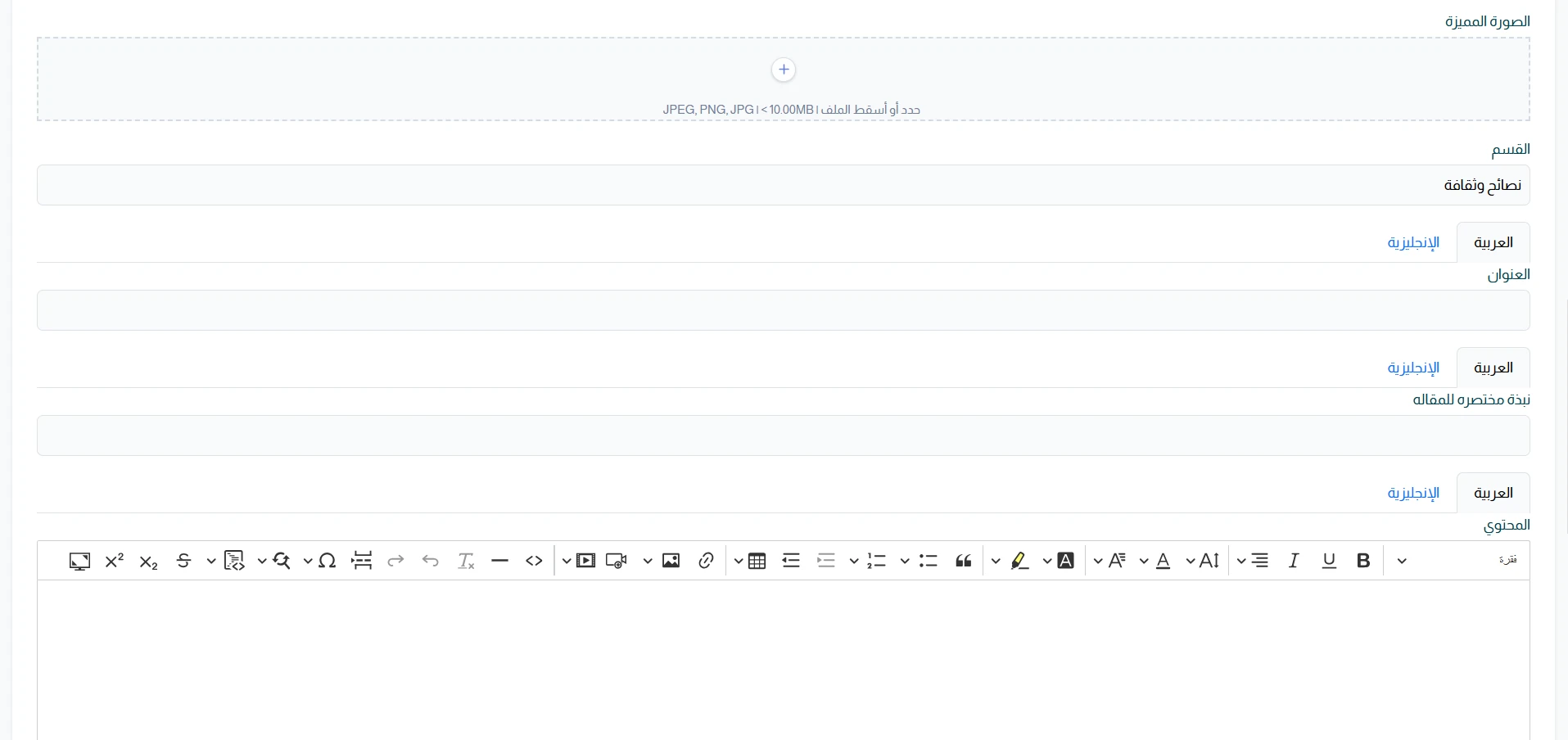Click the font size icon
1568x740 pixels.
(x=1209, y=561)
